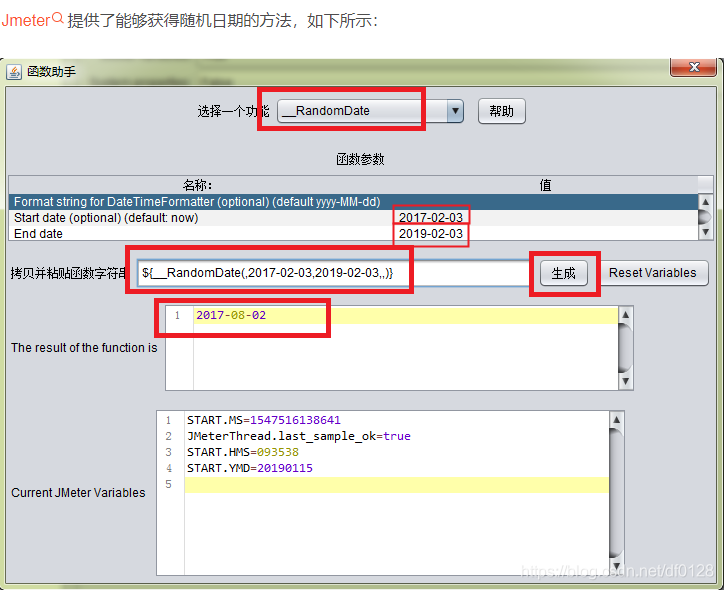Image resolution: width=727 pixels, height=594 pixels.
Task: Click the 名称 column header
Action: [198, 185]
